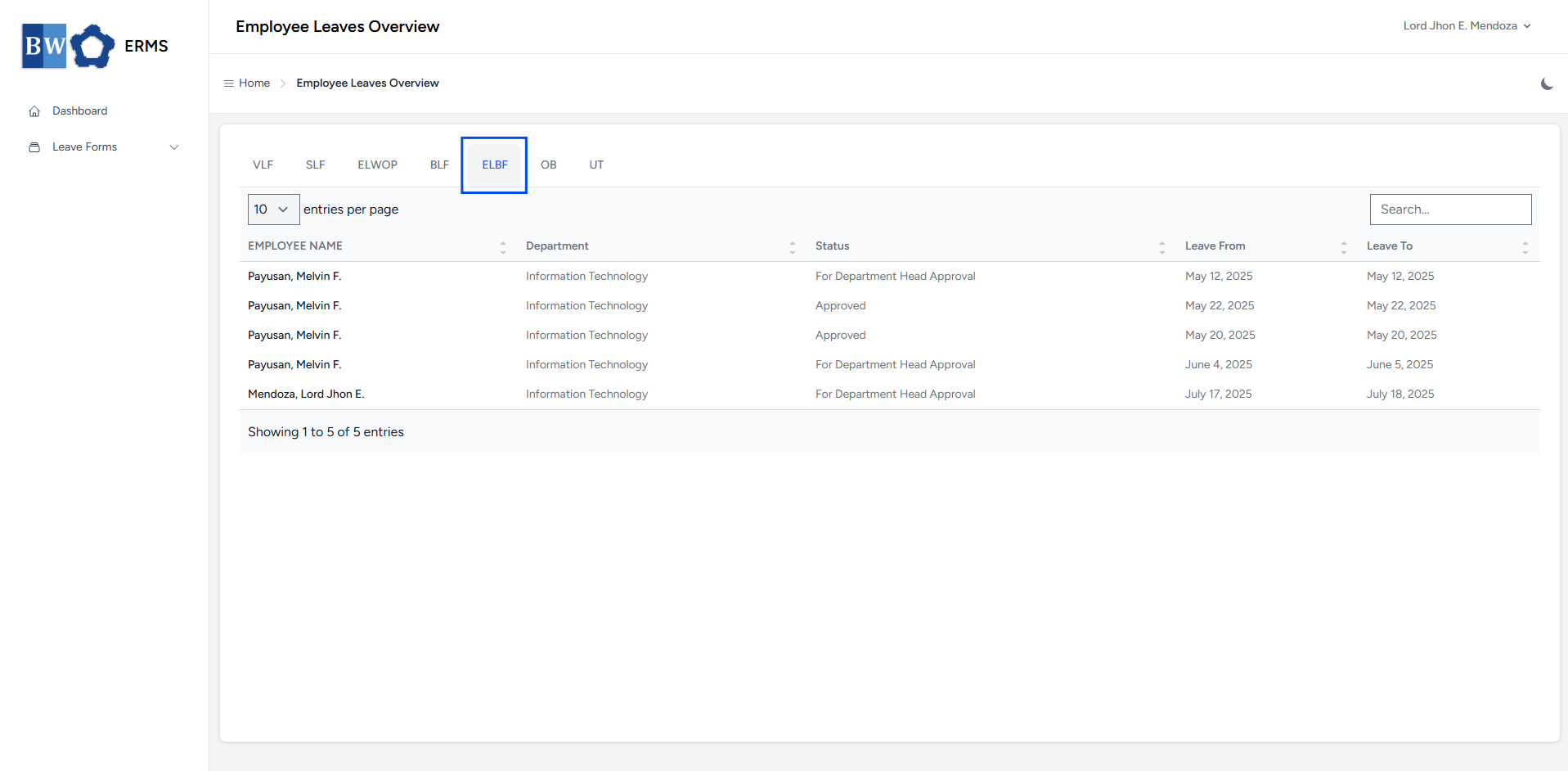Open the Lord Jhon E. Mendoza user menu
The height and width of the screenshot is (771, 1568).
pyautogui.click(x=1467, y=26)
